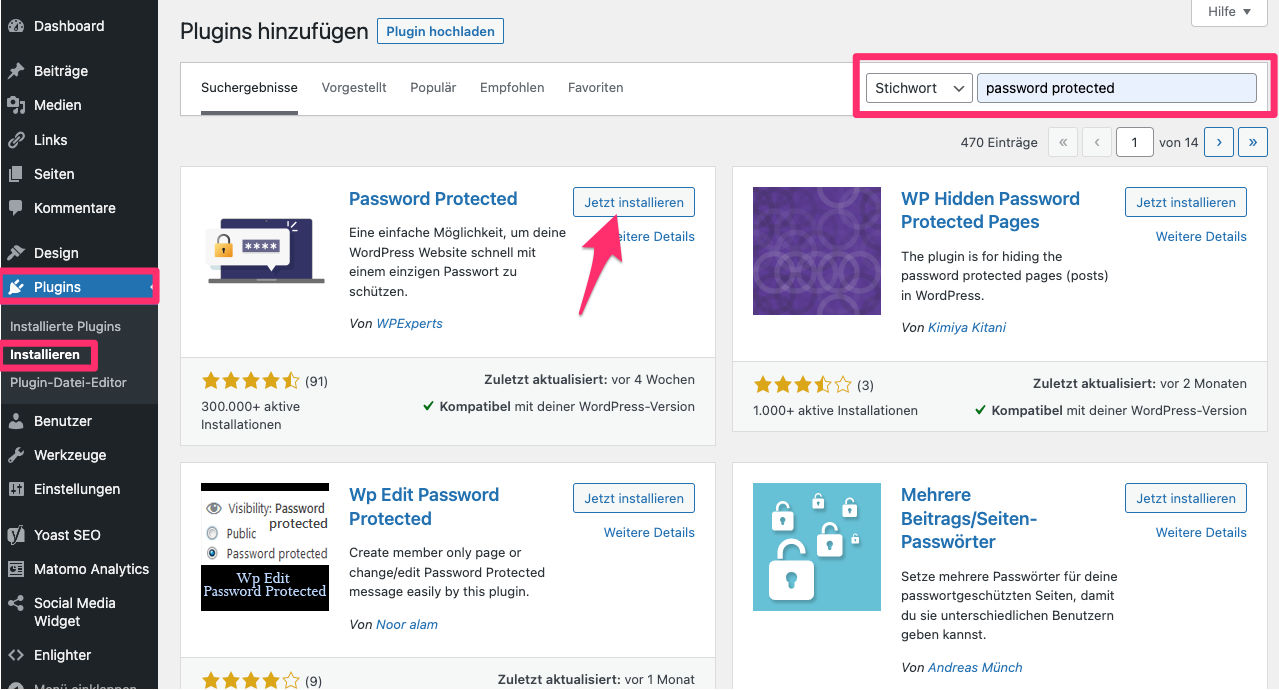This screenshot has height=690, width=1279.
Task: Switch to the Populär tab
Action: [x=432, y=87]
